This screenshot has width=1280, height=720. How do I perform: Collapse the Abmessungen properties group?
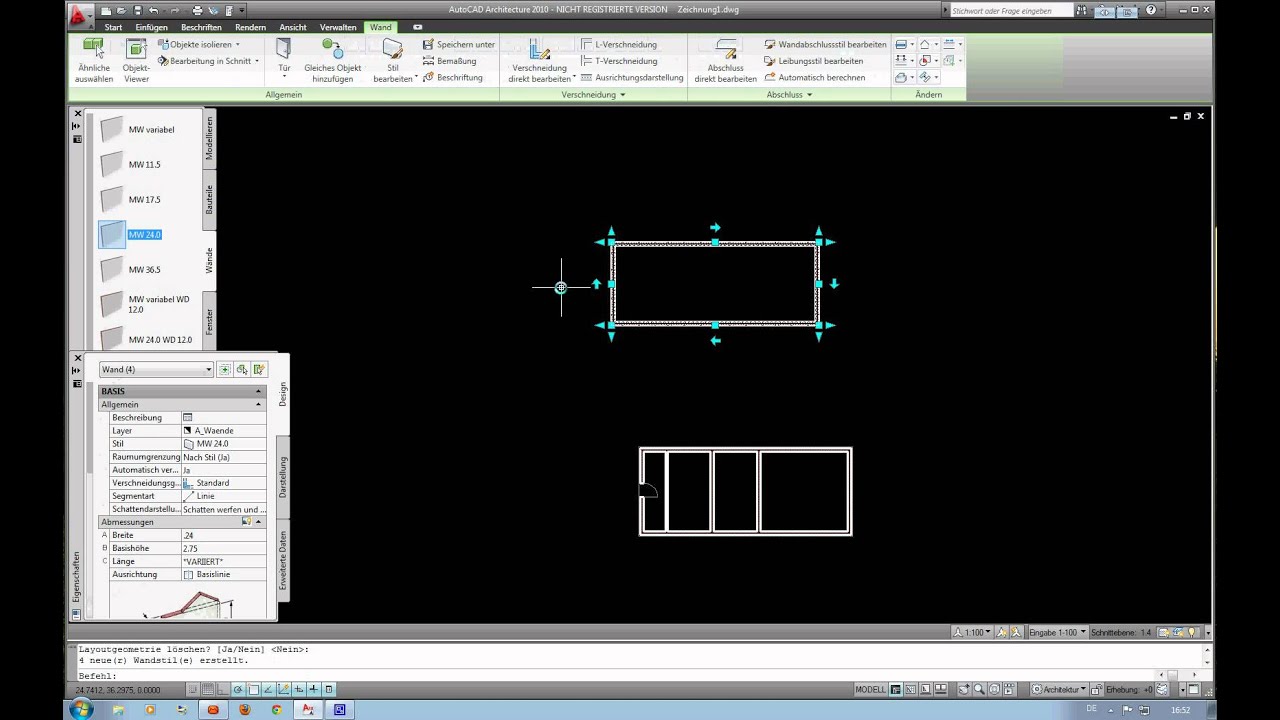pos(258,522)
